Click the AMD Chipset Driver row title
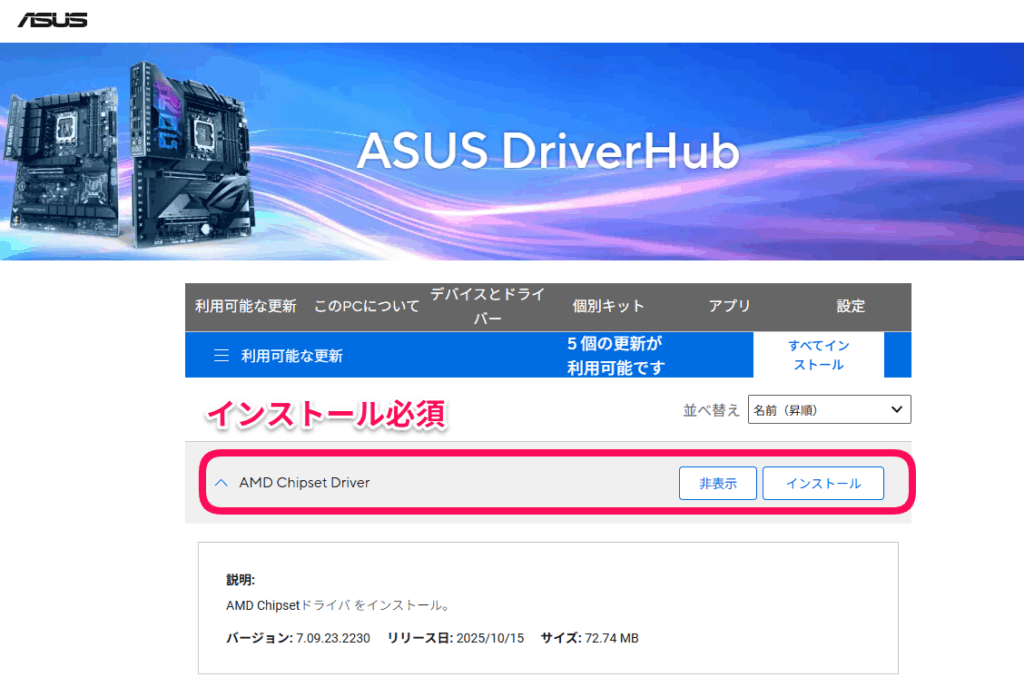The height and width of the screenshot is (687, 1024). coord(304,483)
